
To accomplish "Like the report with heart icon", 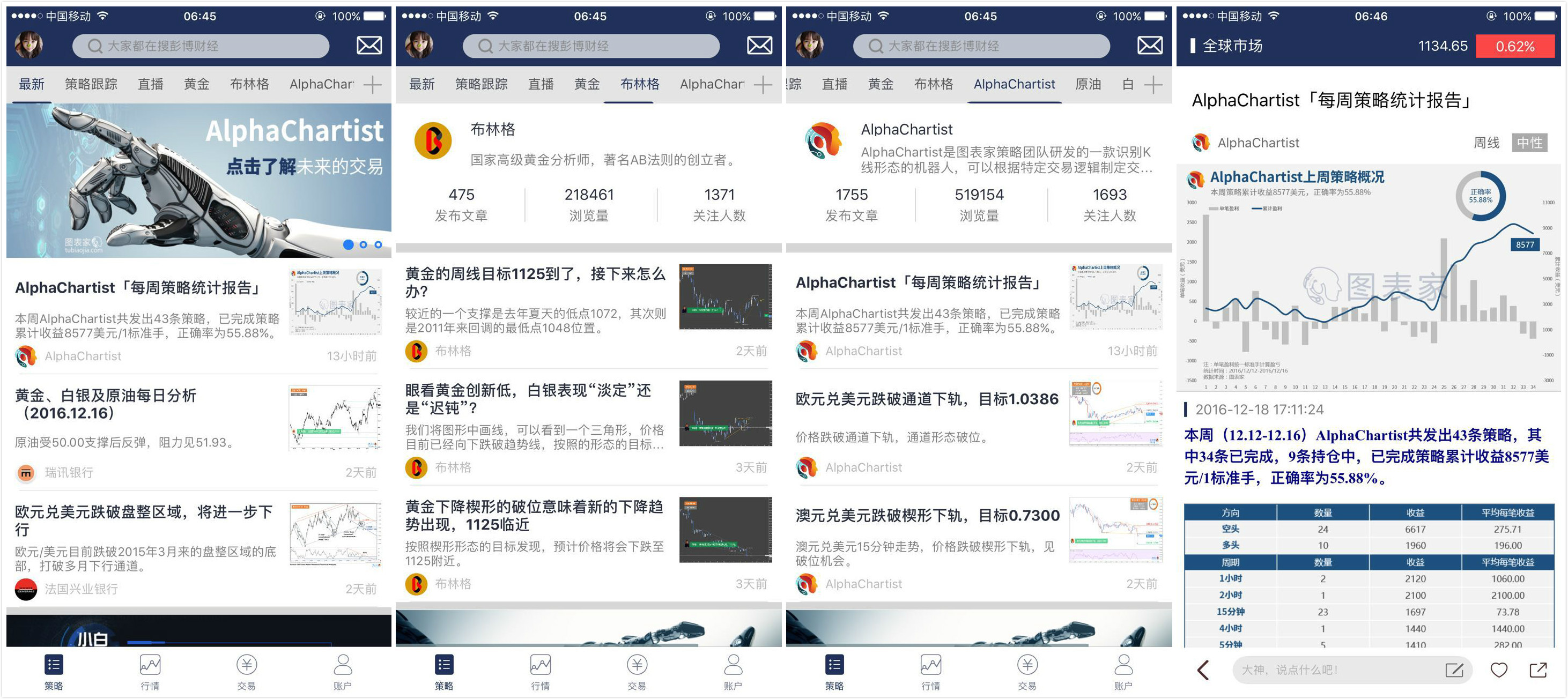I will click(1499, 670).
